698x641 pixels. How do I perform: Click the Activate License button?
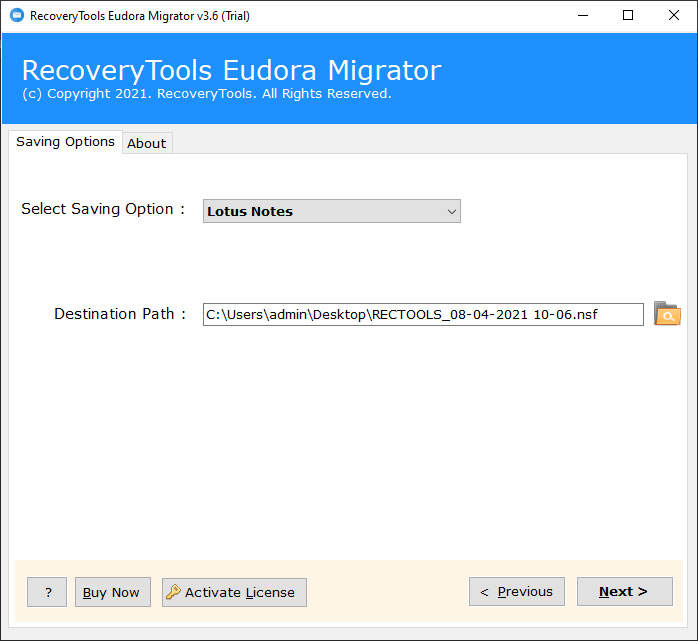coord(234,592)
